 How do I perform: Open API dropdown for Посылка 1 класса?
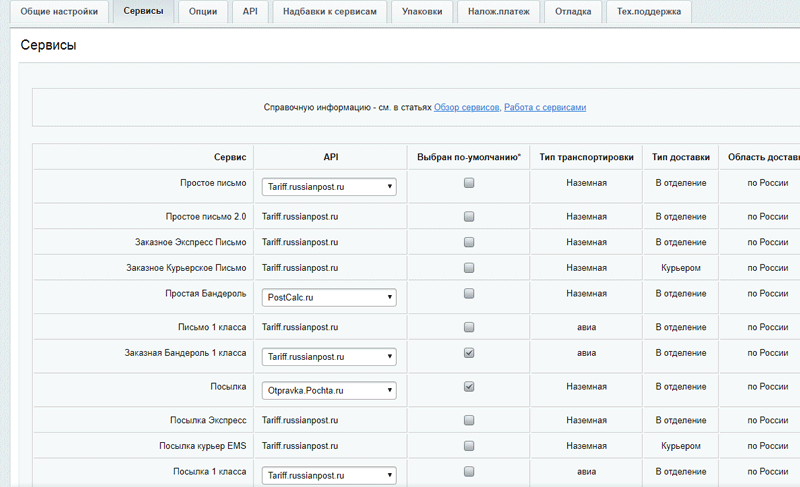point(329,475)
